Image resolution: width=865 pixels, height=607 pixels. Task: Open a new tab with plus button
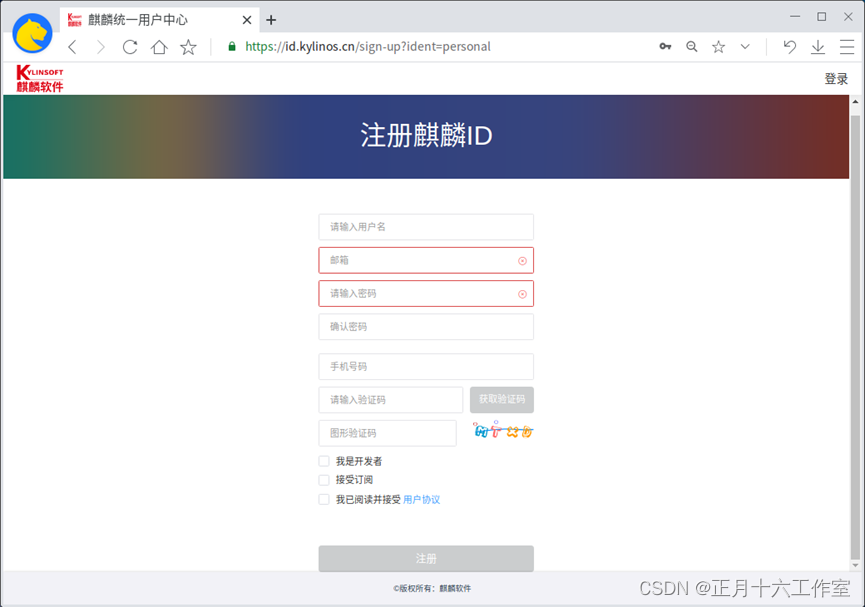tap(271, 20)
